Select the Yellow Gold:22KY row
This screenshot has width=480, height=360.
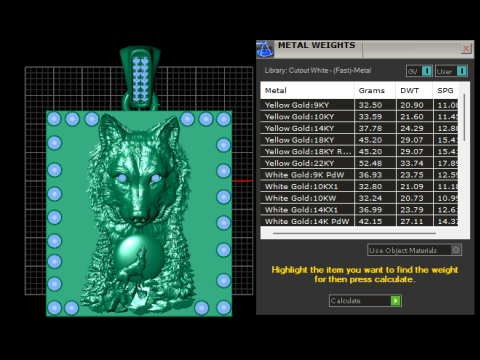pyautogui.click(x=359, y=163)
